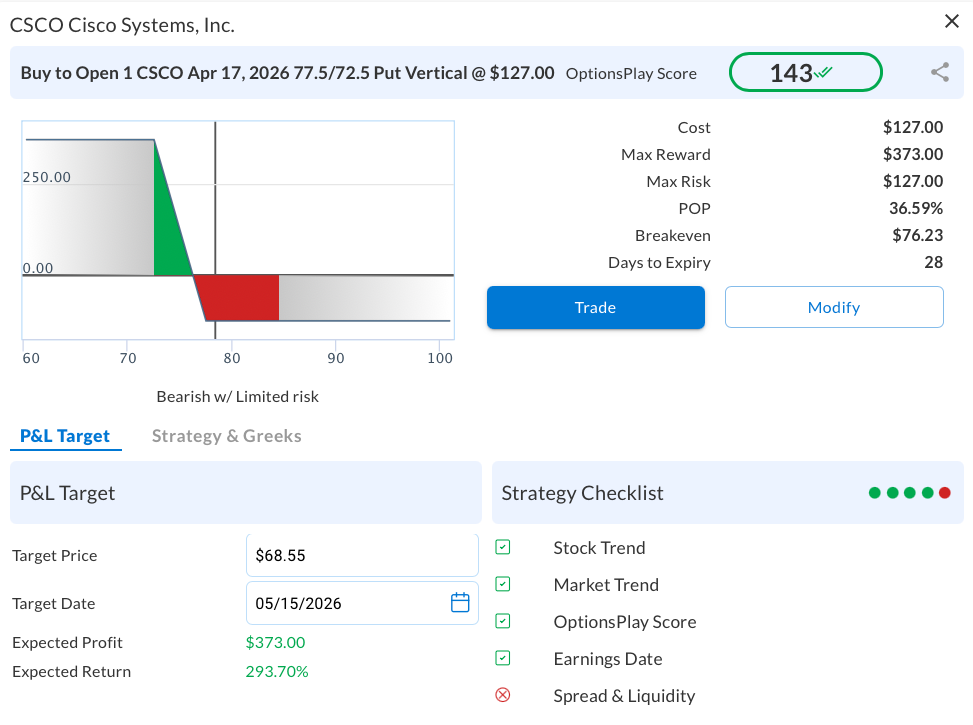The height and width of the screenshot is (725, 973).
Task: Click the Target Date input field
Action: (x=362, y=603)
